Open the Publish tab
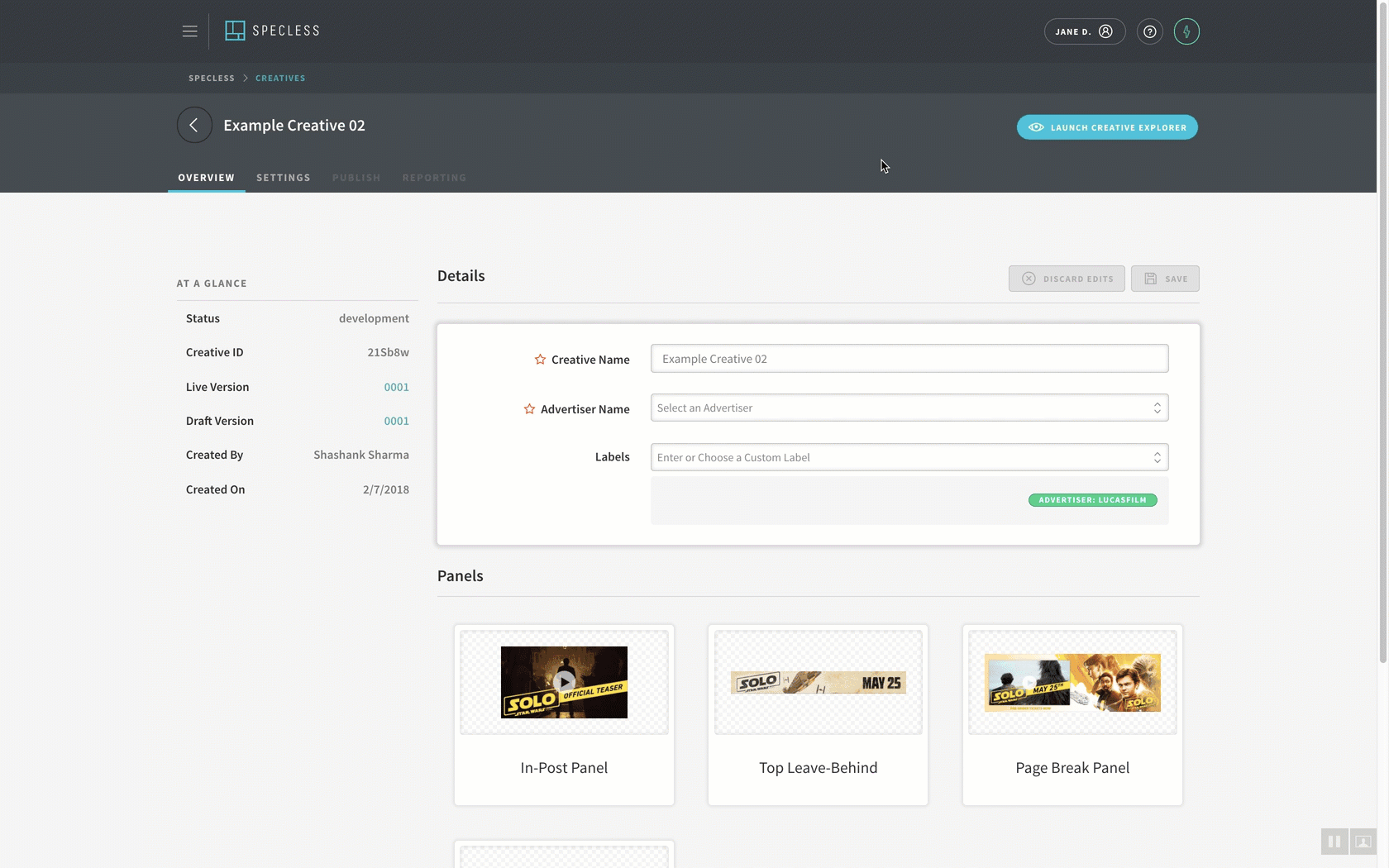This screenshot has height=868, width=1389. [x=356, y=178]
